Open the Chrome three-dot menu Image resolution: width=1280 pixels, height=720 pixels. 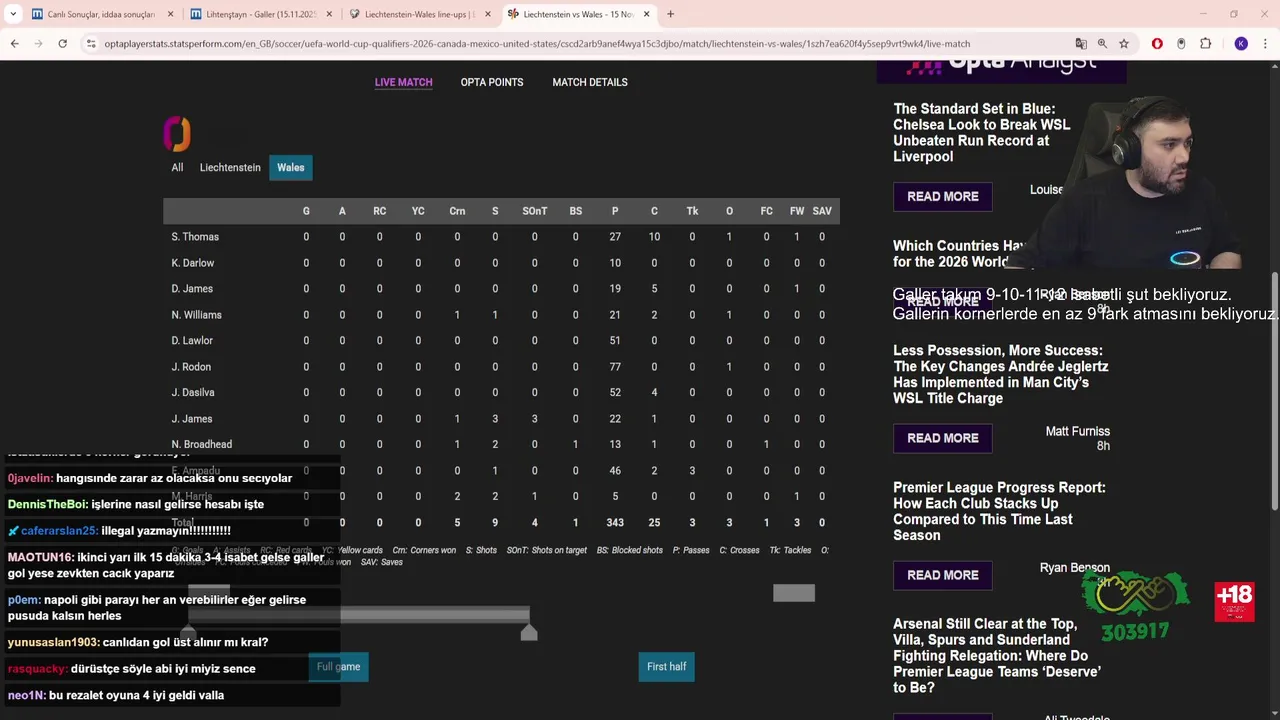click(x=1265, y=44)
